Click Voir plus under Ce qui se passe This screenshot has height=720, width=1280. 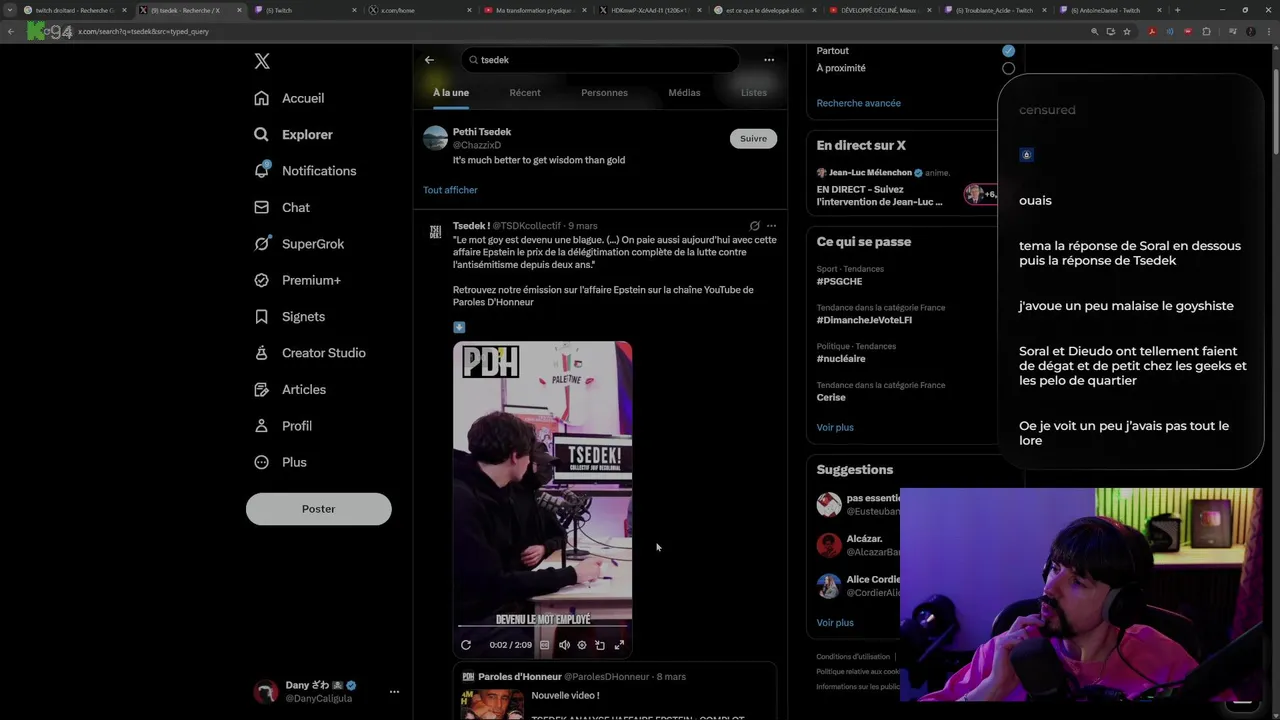click(835, 427)
